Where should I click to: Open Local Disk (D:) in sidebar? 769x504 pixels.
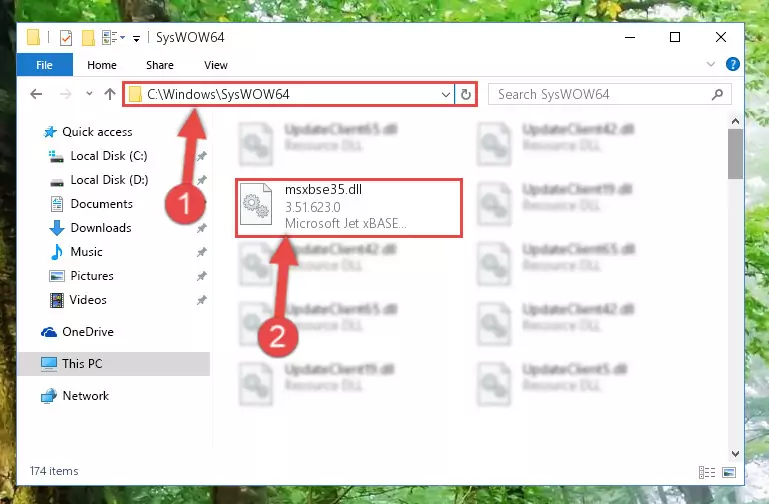109,179
